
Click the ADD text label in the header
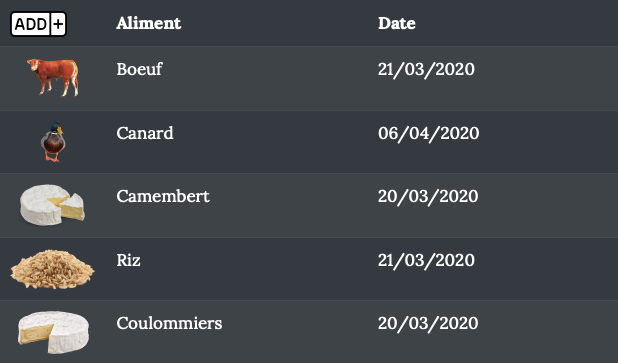coord(31,24)
